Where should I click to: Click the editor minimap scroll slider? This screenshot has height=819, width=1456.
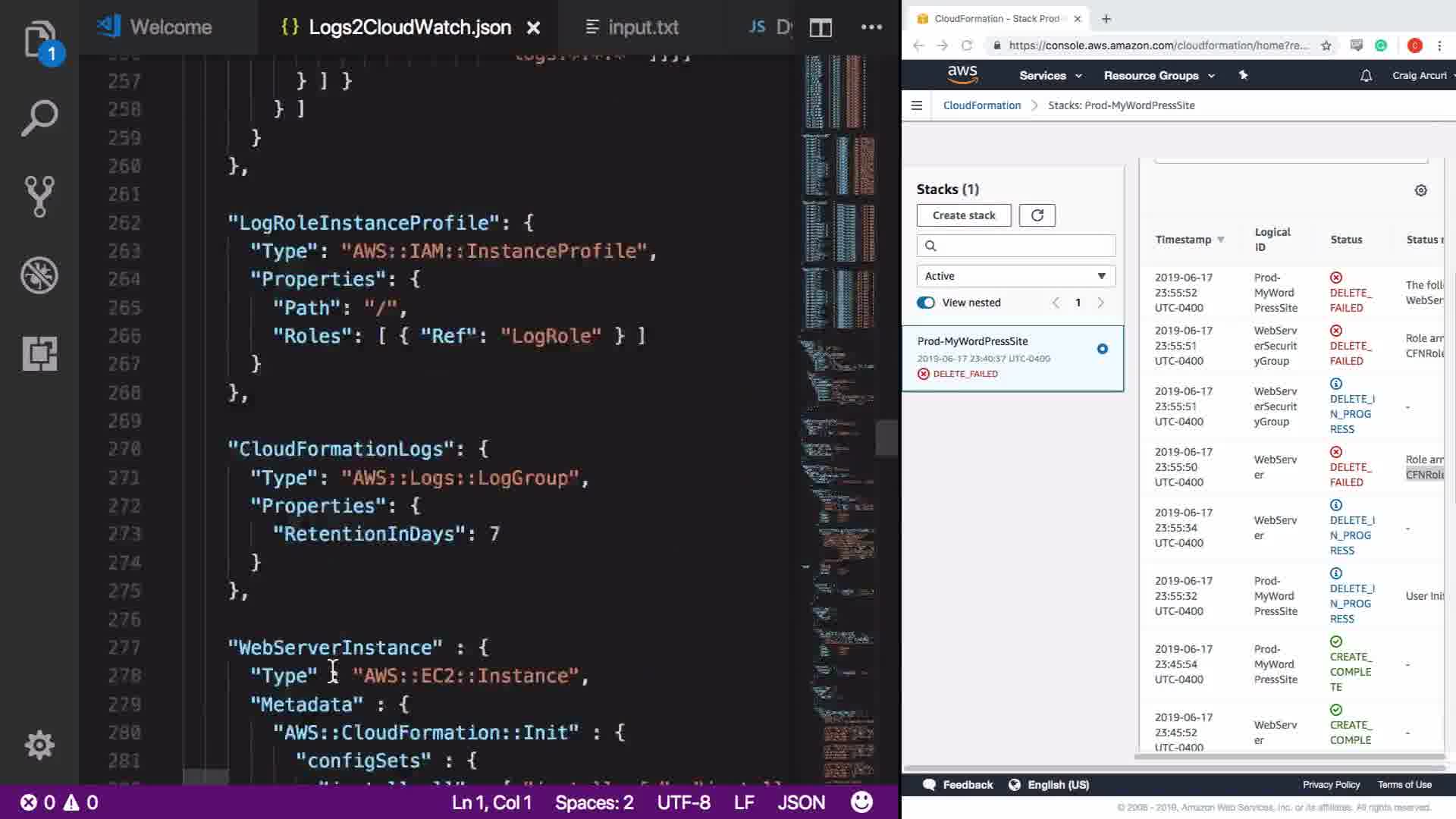[886, 438]
